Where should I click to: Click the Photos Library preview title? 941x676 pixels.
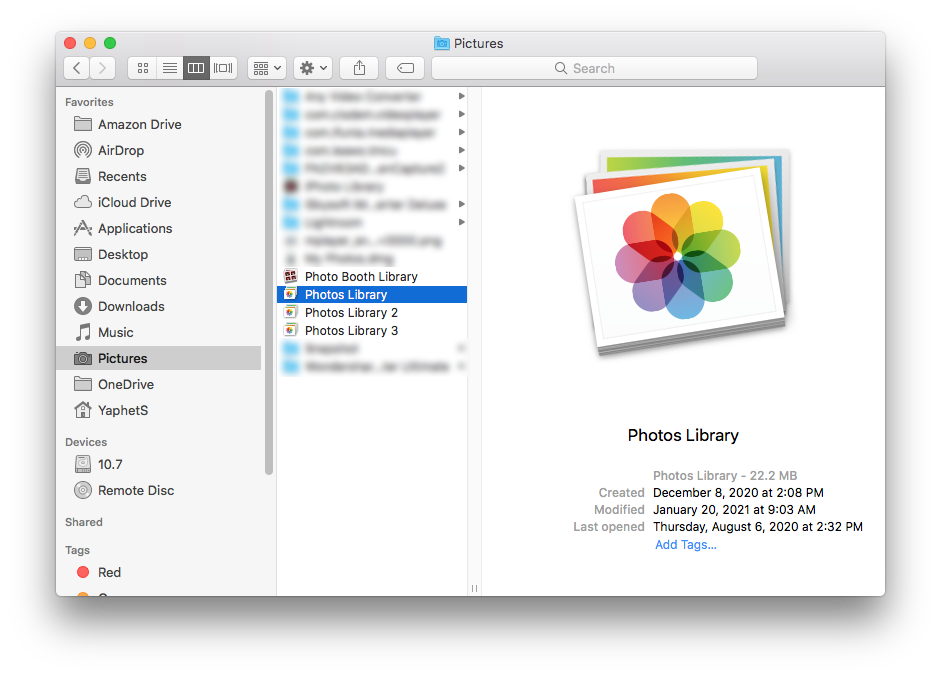coord(683,435)
